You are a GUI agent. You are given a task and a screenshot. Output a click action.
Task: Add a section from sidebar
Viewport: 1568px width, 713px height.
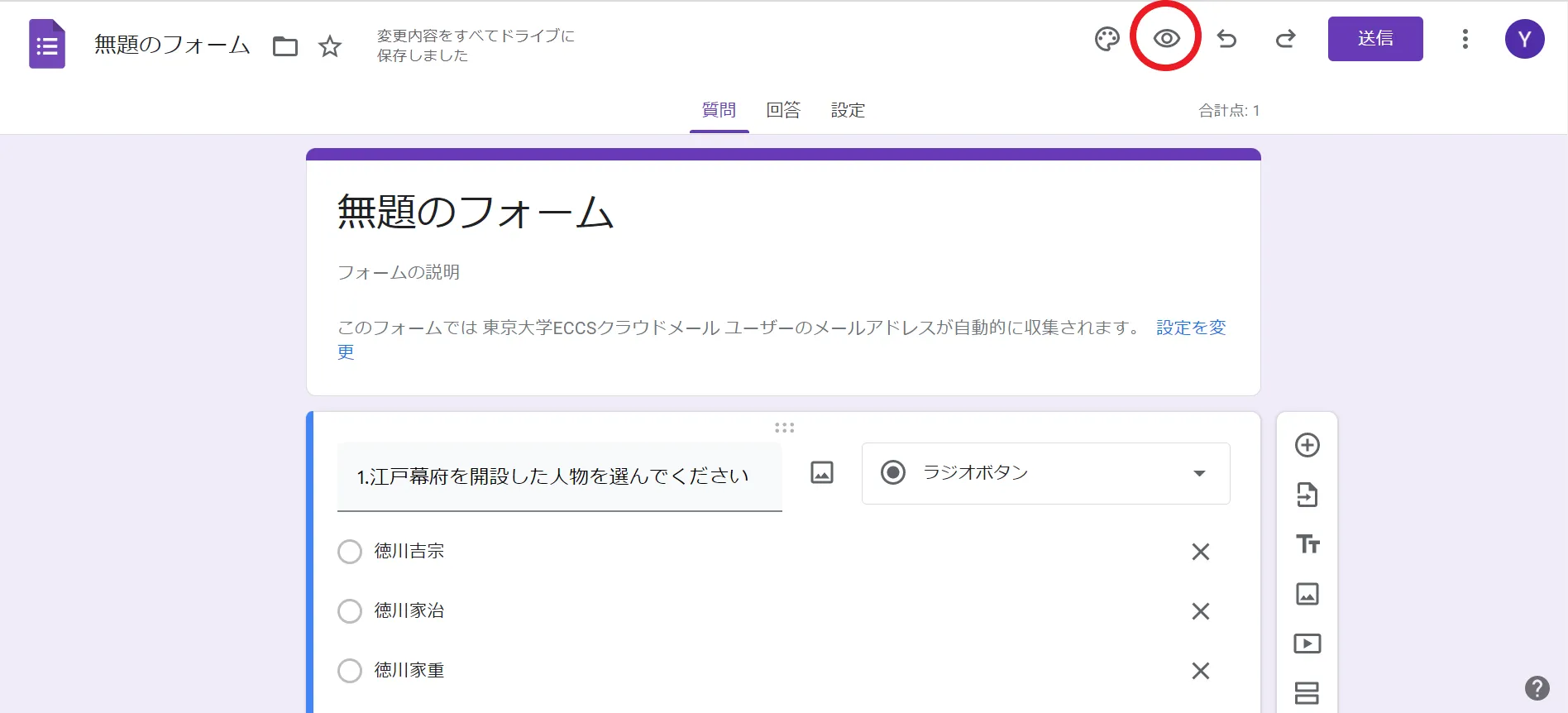(1307, 692)
